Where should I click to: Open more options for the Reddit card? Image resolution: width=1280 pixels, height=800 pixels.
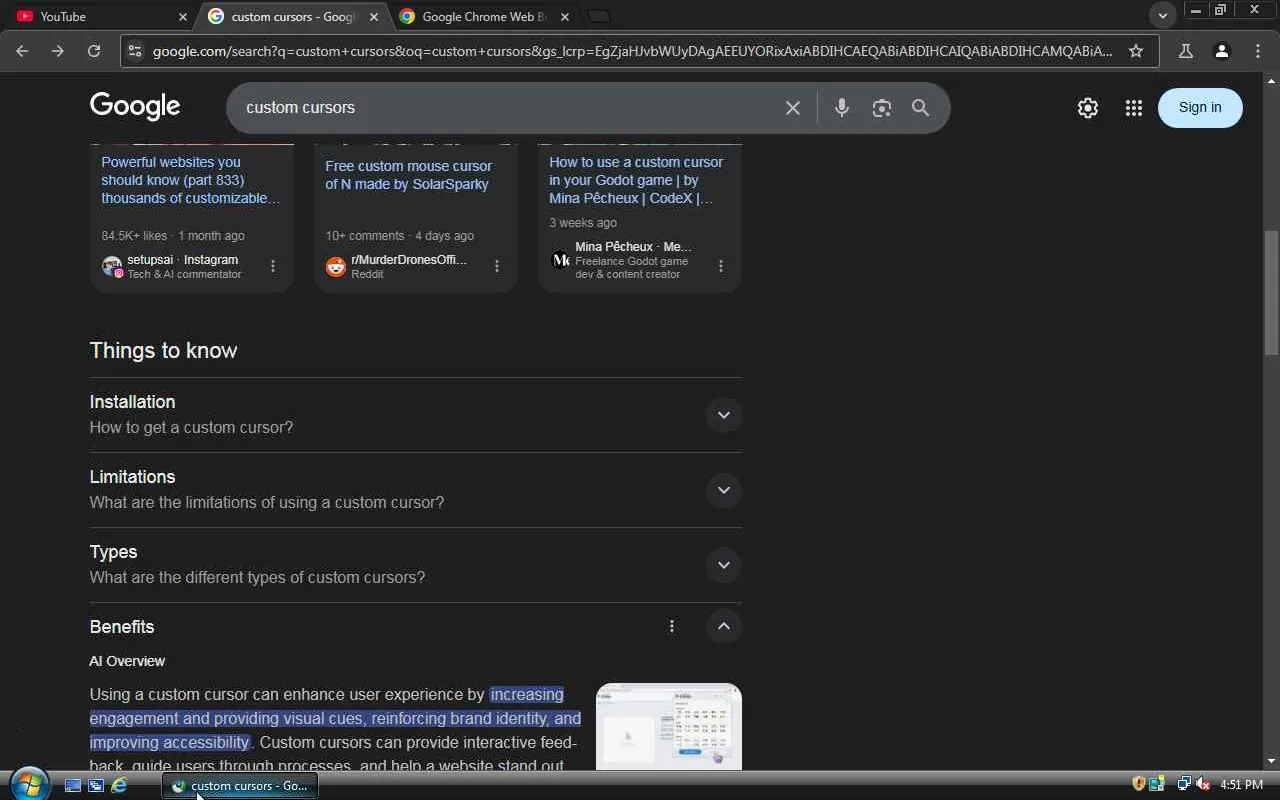[x=497, y=266]
